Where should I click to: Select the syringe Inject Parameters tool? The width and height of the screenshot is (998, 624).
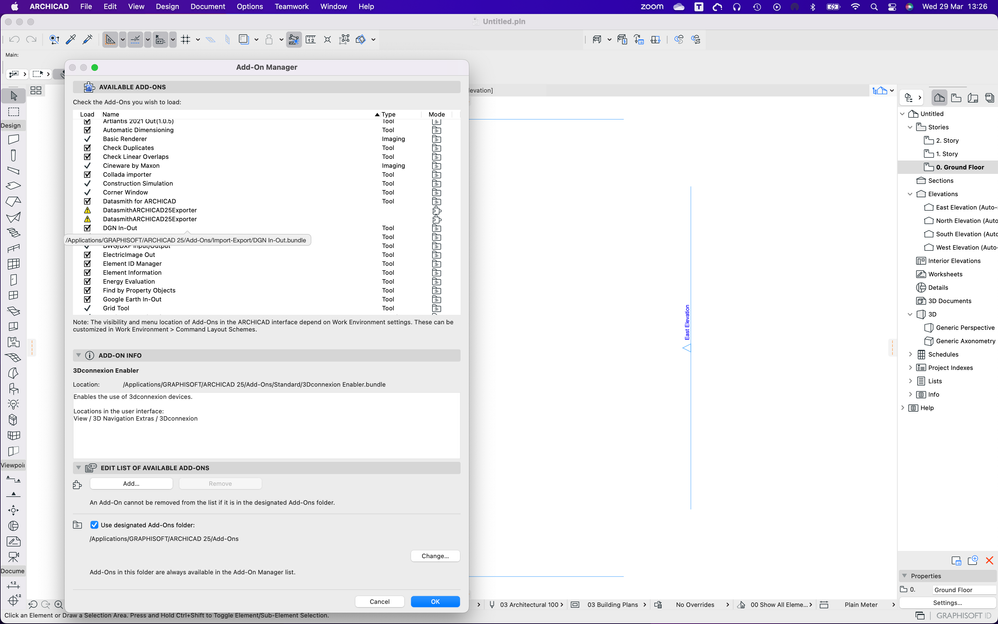pos(88,39)
